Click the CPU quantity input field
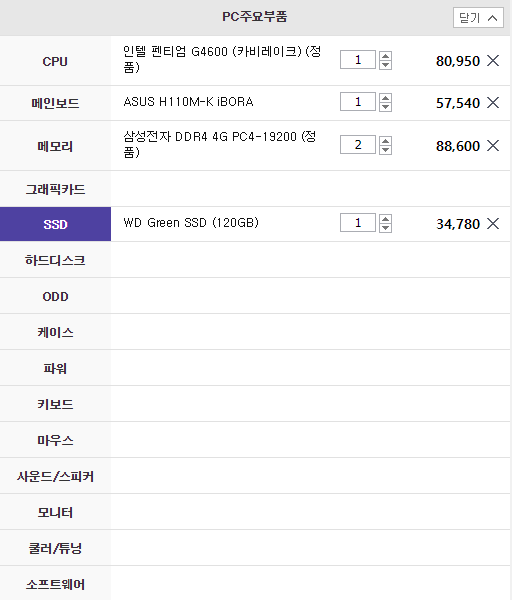512x600 pixels. pyautogui.click(x=358, y=60)
